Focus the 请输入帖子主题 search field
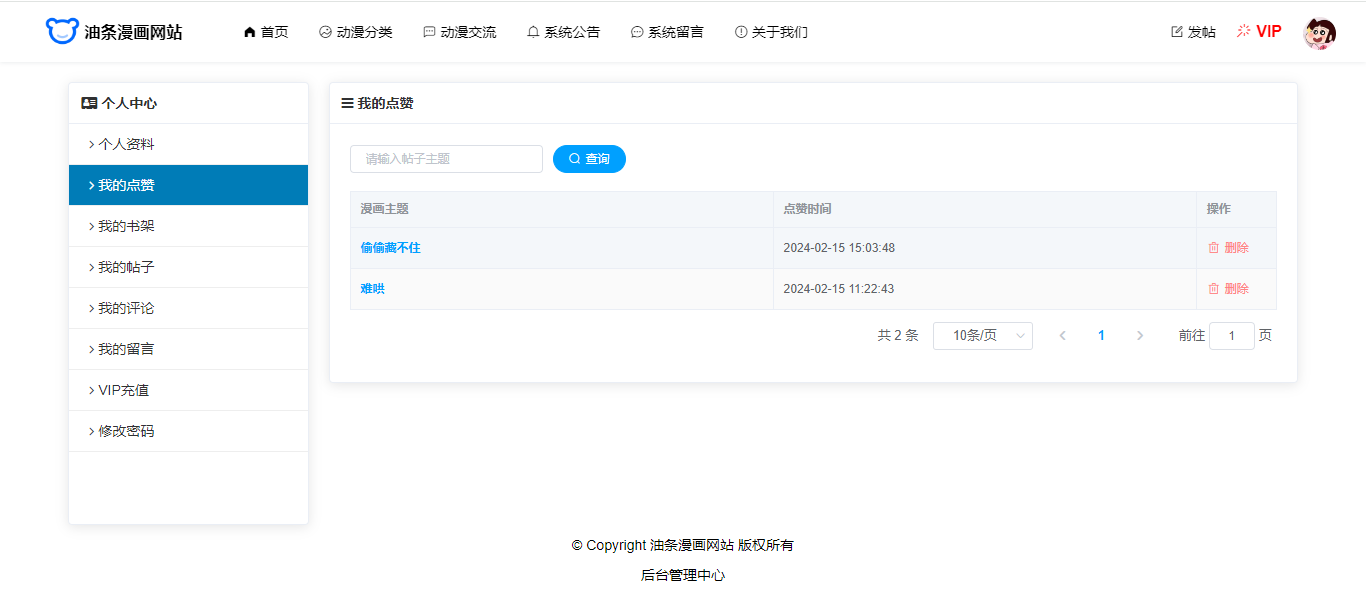This screenshot has height=609, width=1366. 446,159
